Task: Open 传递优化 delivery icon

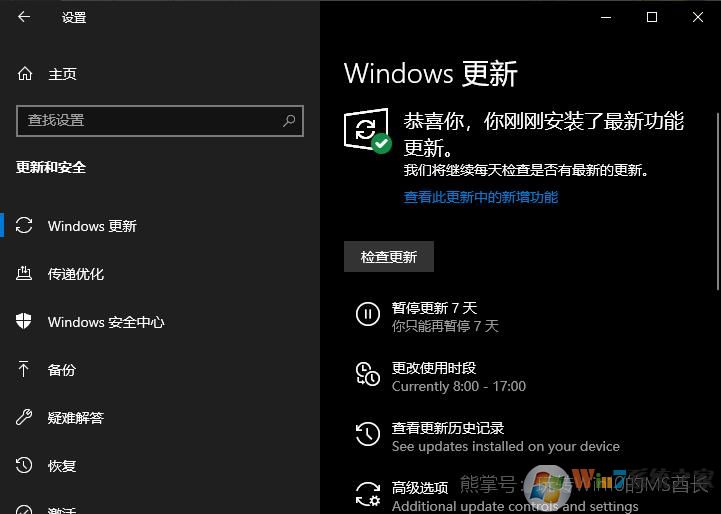Action: [x=24, y=273]
